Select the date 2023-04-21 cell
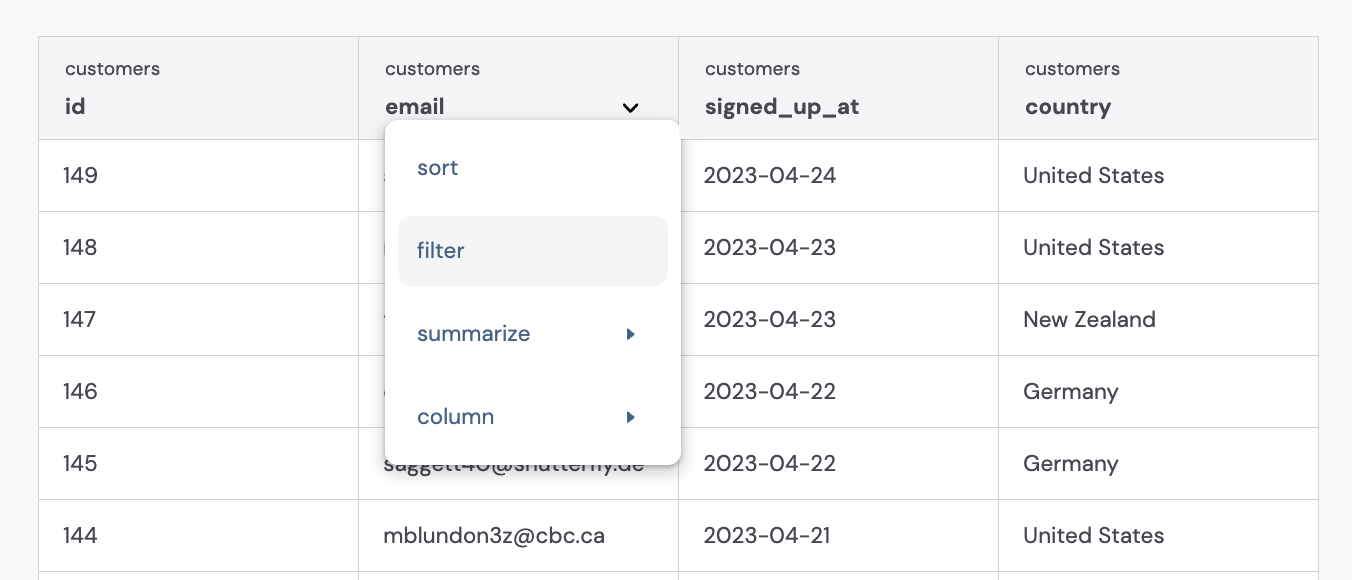The height and width of the screenshot is (580, 1352). tap(839, 536)
